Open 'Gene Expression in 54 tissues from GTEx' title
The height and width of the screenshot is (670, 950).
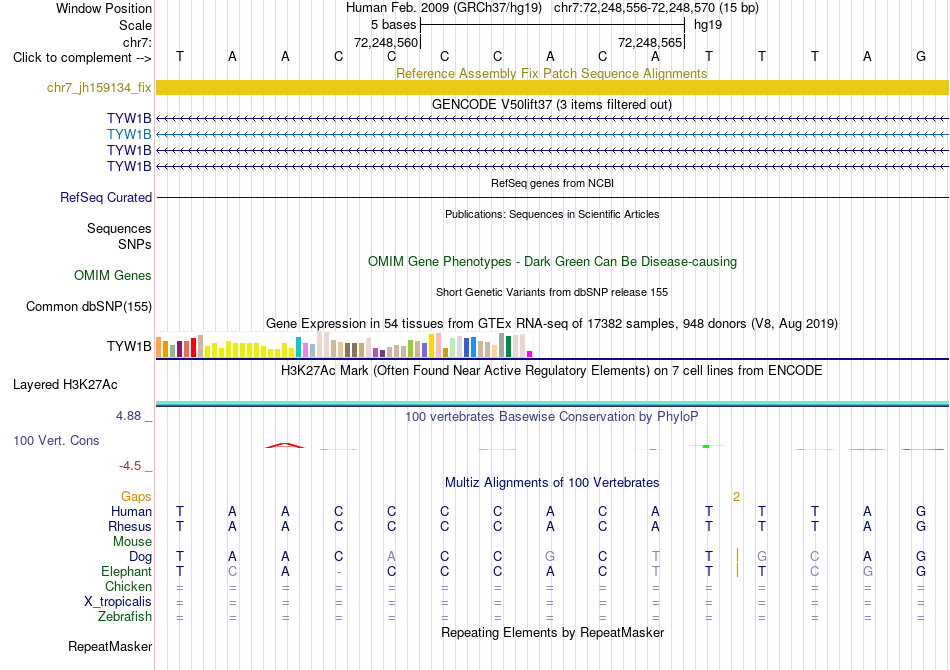click(x=552, y=323)
